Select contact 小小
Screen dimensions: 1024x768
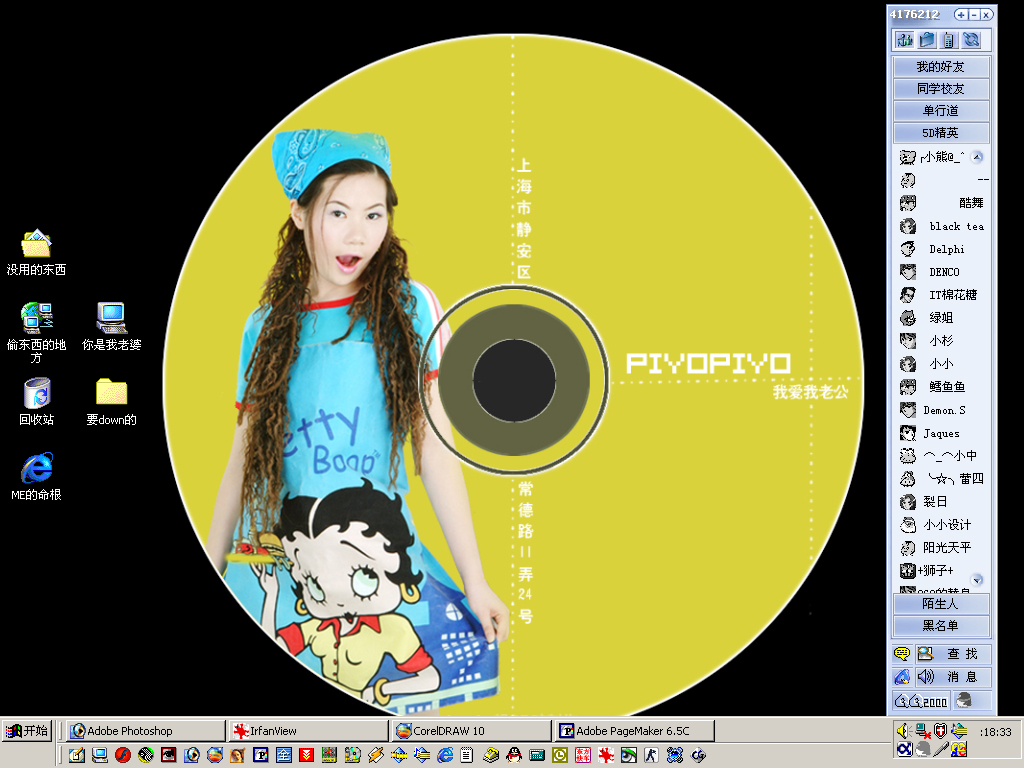click(926, 364)
